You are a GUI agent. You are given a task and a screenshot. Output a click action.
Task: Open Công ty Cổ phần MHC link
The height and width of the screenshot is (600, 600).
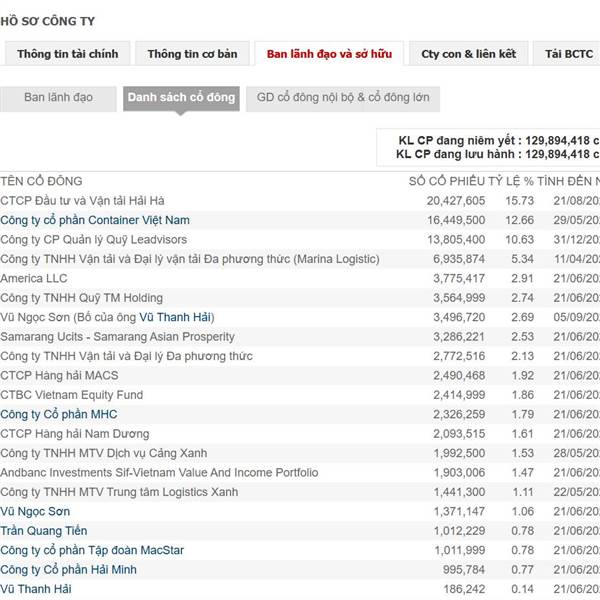coord(59,414)
